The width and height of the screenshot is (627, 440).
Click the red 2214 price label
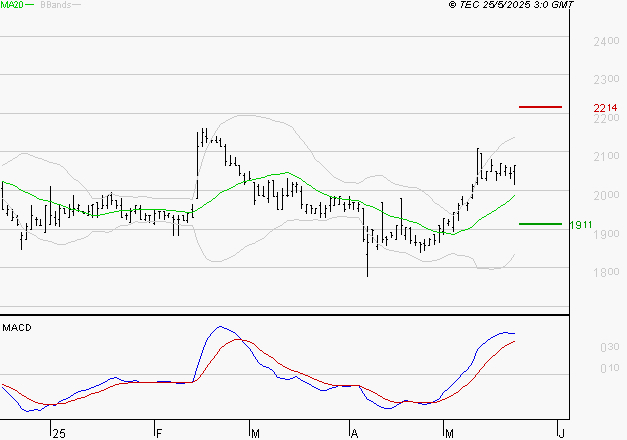pyautogui.click(x=605, y=108)
